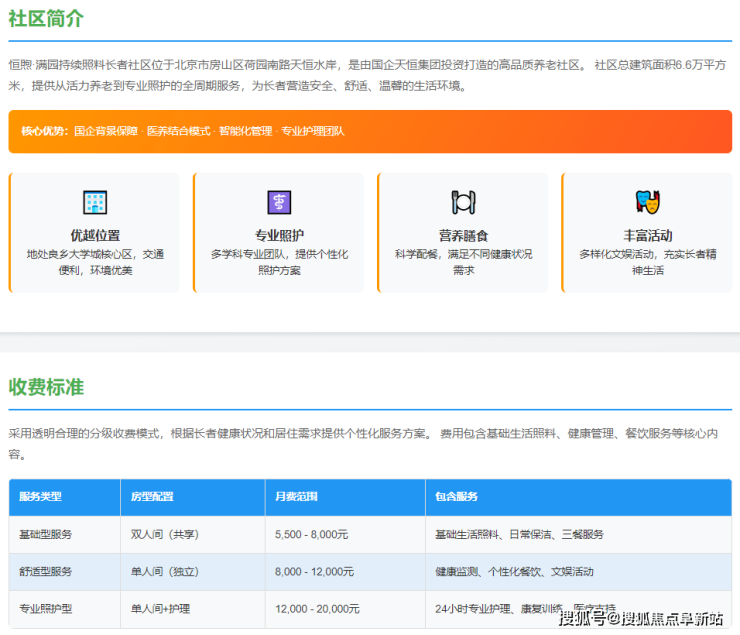
Task: Click the medical icon above 专业照护
Action: (279, 202)
